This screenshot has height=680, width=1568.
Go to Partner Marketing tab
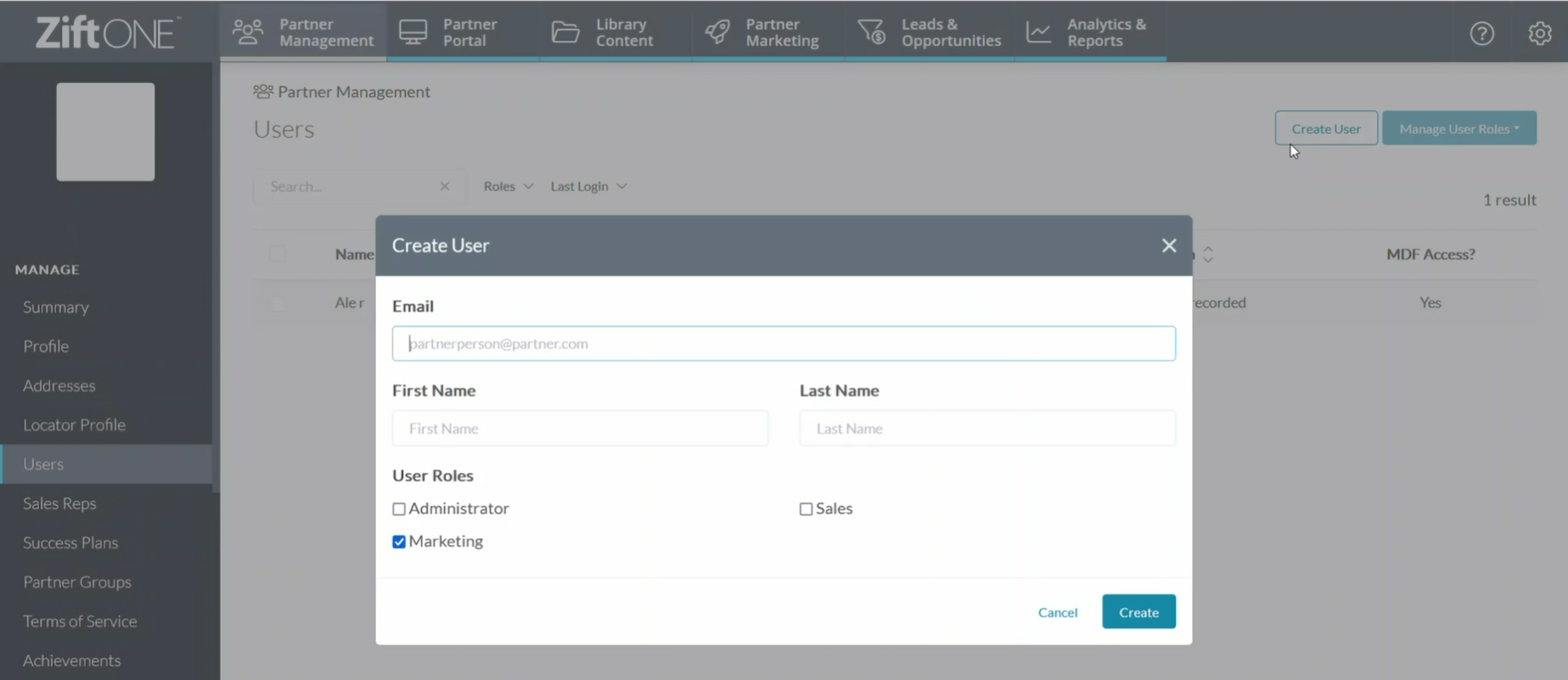pyautogui.click(x=768, y=32)
